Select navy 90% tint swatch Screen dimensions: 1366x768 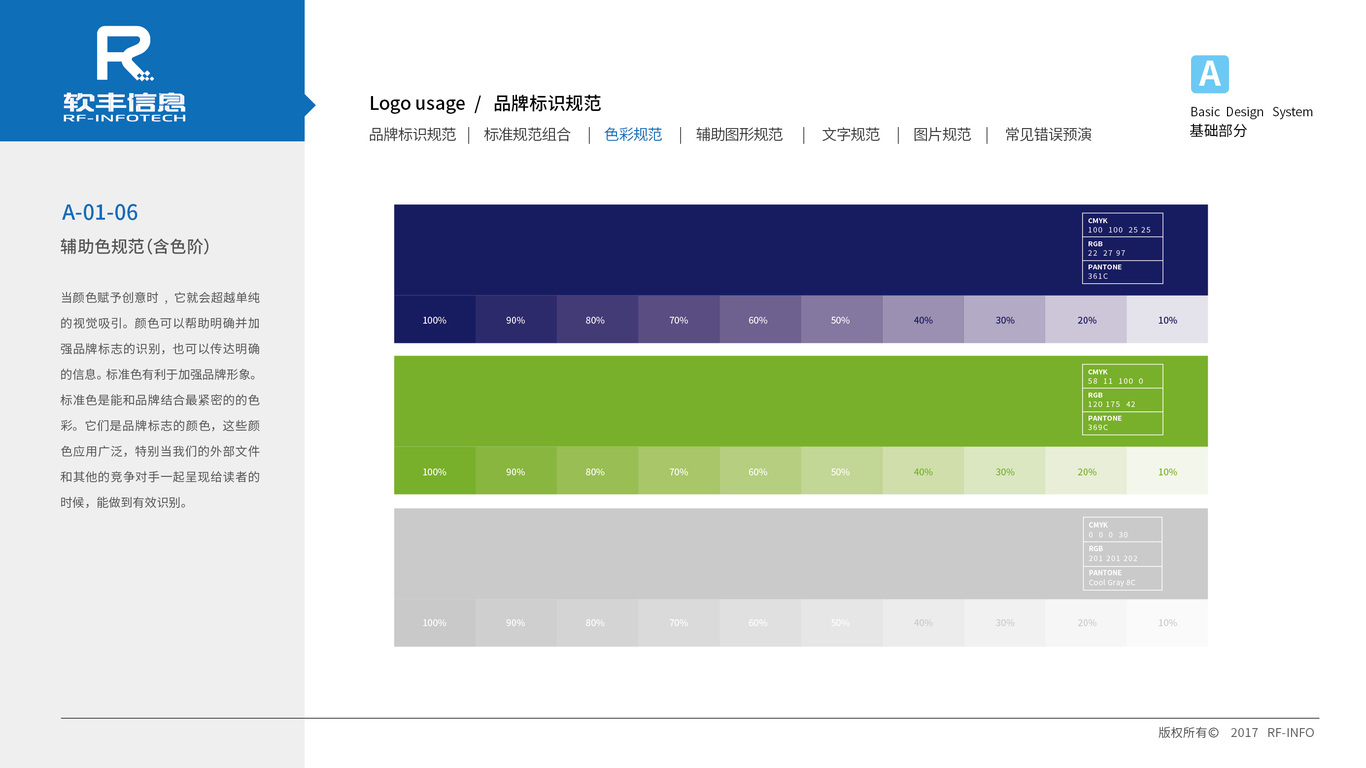tap(516, 320)
